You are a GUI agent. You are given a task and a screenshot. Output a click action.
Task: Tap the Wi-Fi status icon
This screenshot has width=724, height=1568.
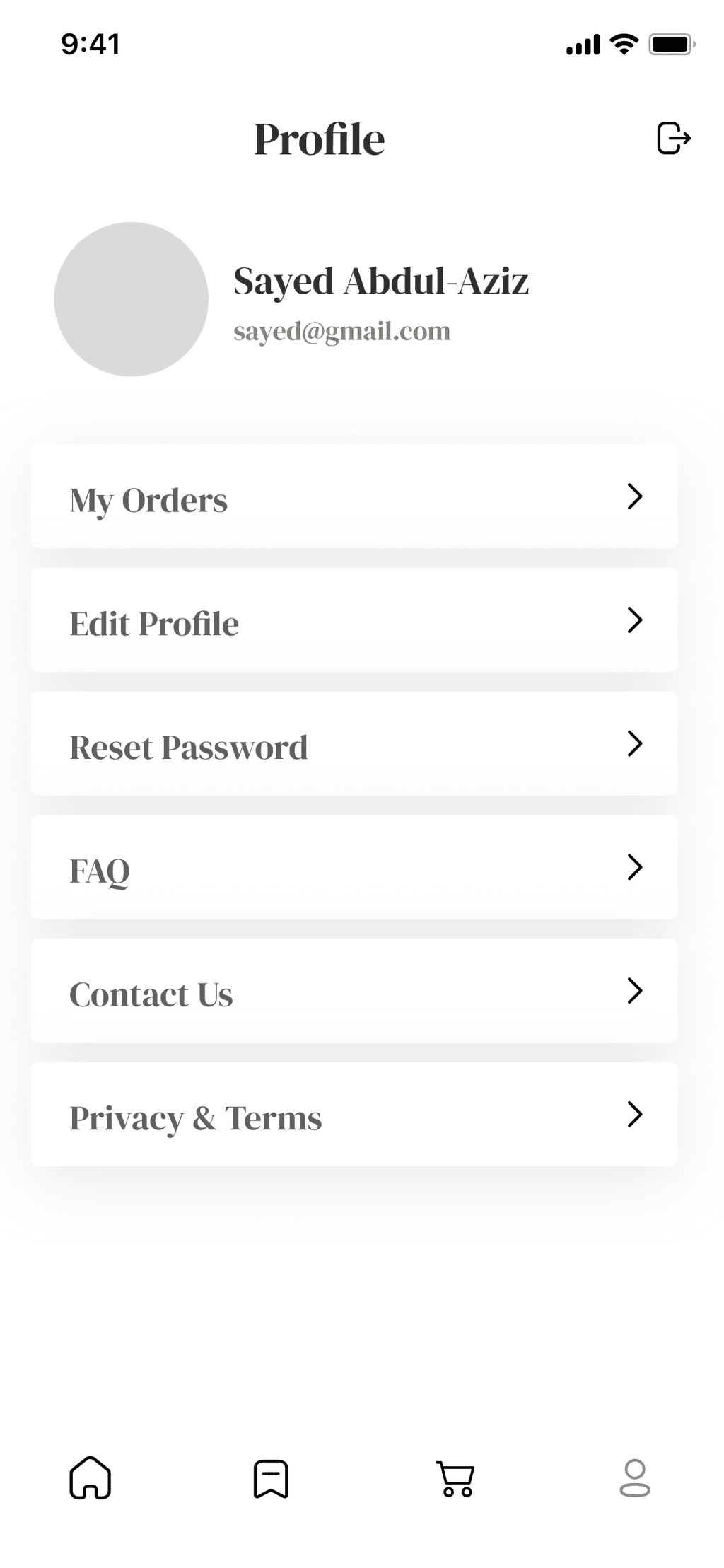coord(624,45)
